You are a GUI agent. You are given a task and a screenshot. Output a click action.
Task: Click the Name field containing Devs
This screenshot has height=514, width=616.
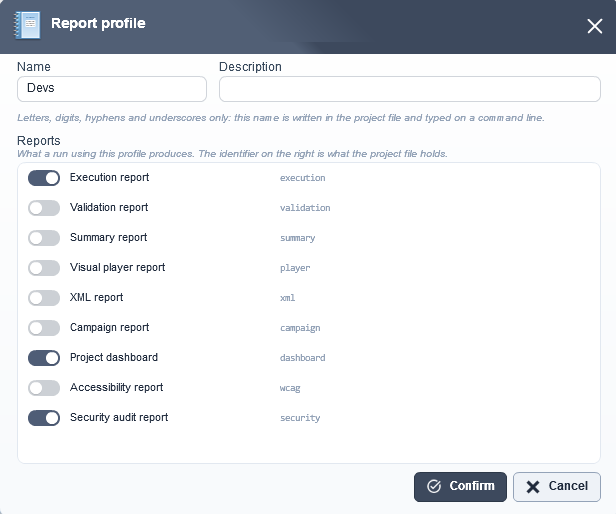click(112, 89)
